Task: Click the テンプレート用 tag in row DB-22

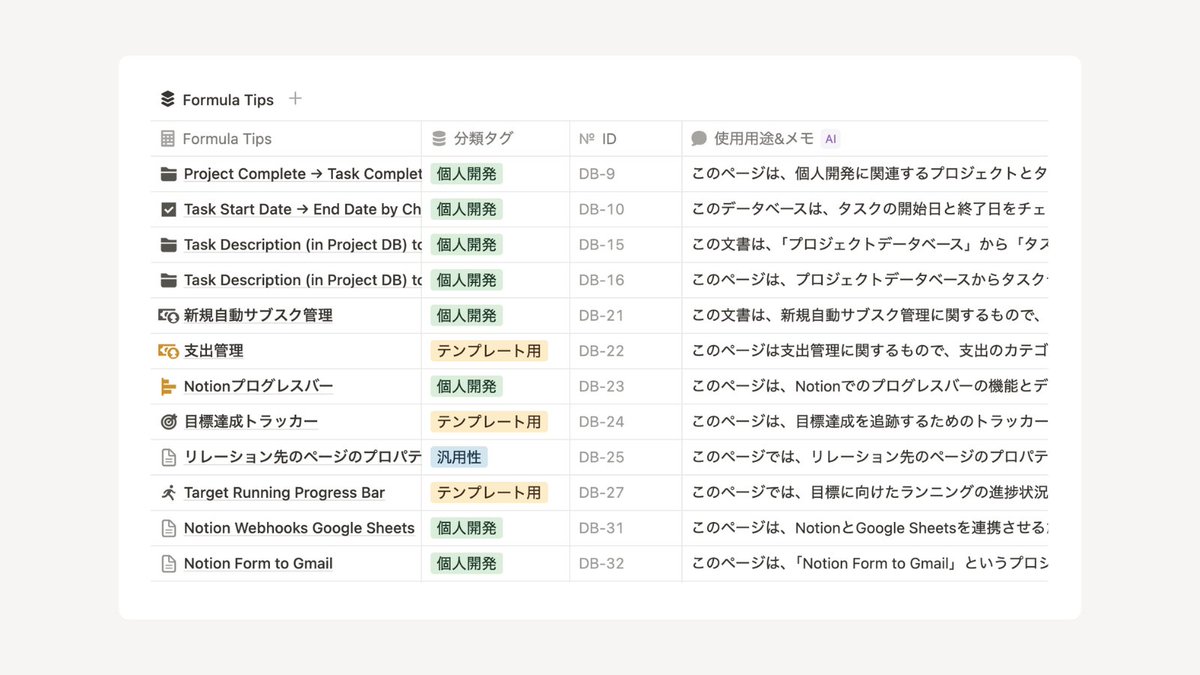Action: pyautogui.click(x=489, y=351)
